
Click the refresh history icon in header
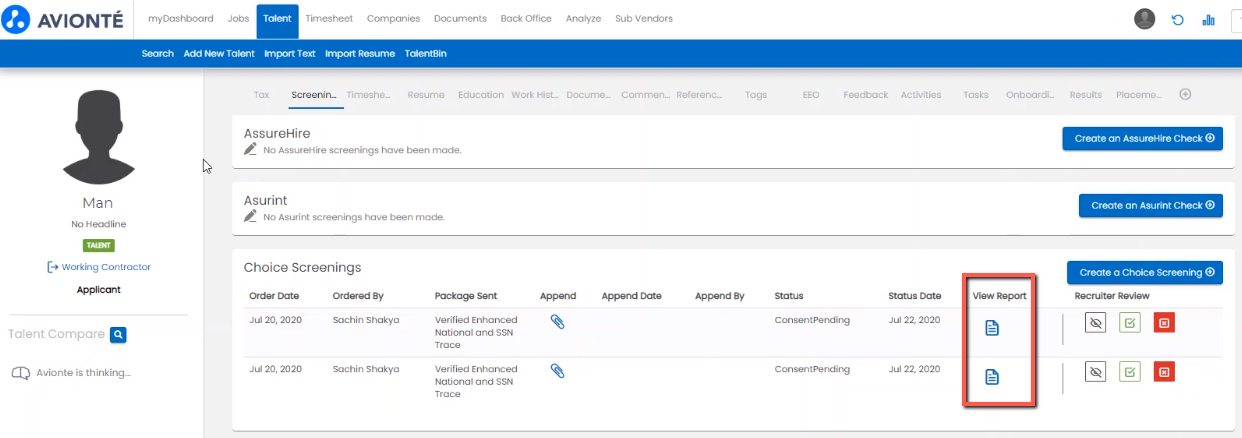pos(1178,19)
